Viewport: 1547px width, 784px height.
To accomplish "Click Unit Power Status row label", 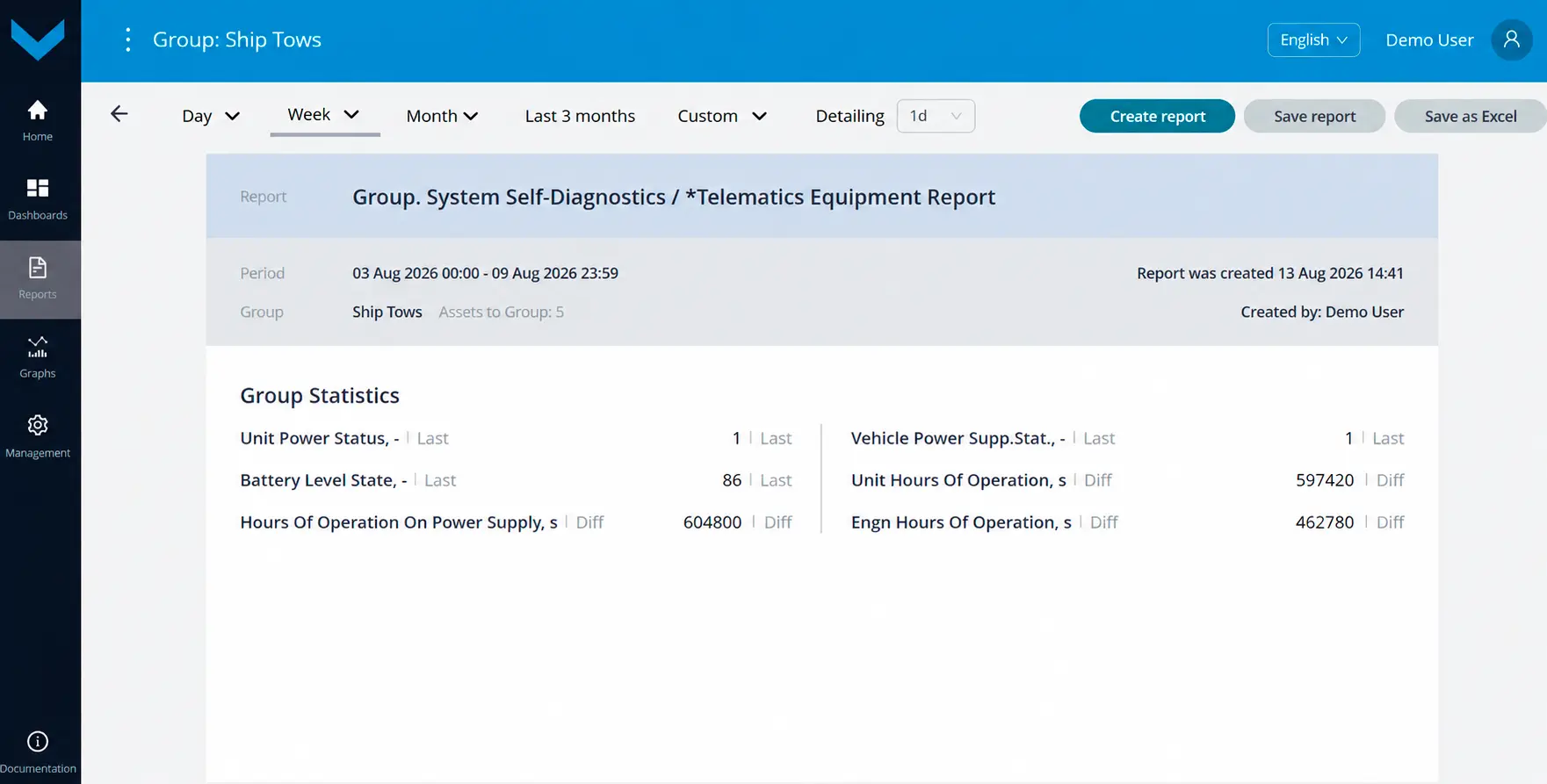I will click(320, 438).
